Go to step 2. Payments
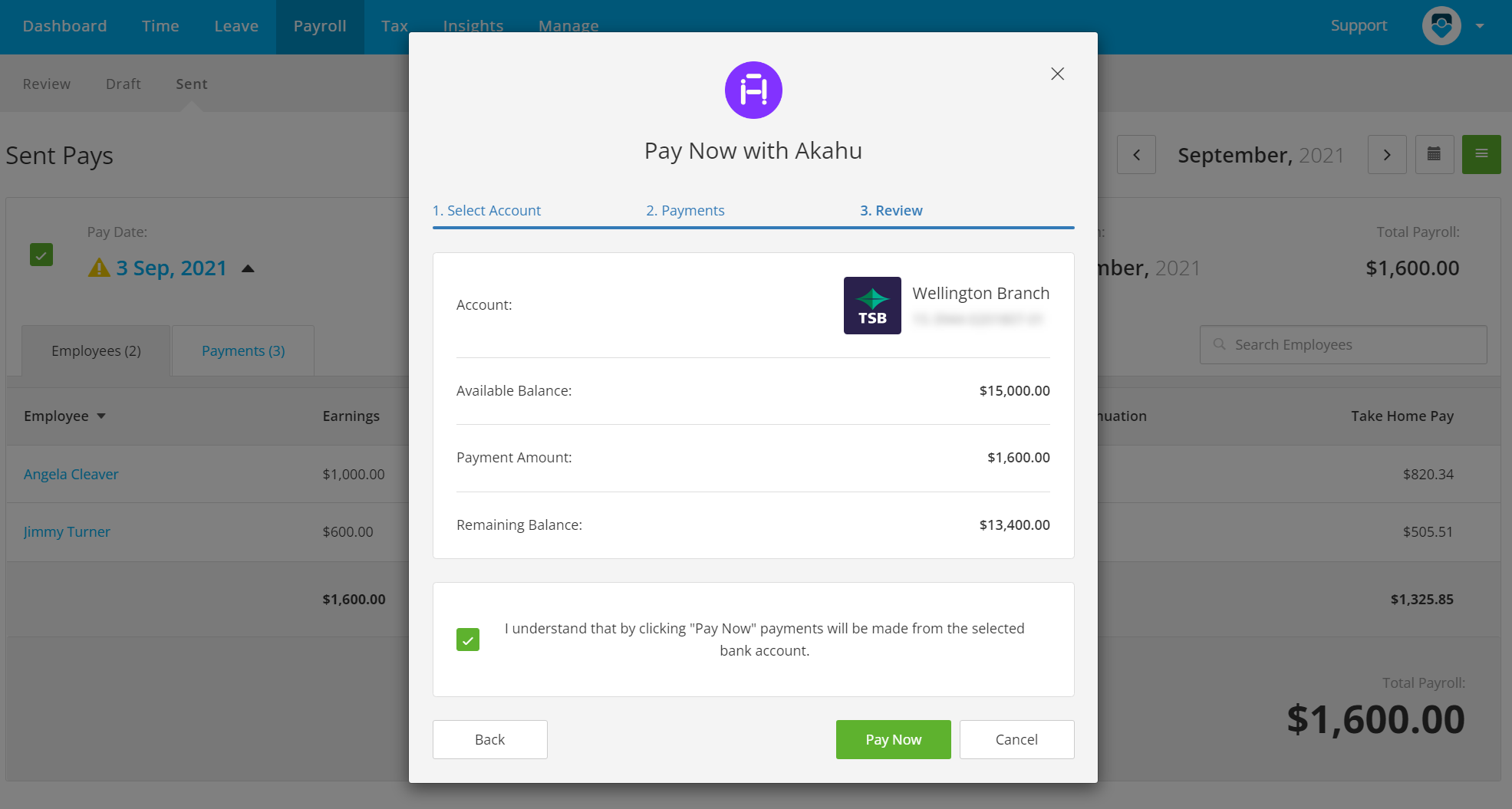Screen dimensions: 1512x809 685,210
